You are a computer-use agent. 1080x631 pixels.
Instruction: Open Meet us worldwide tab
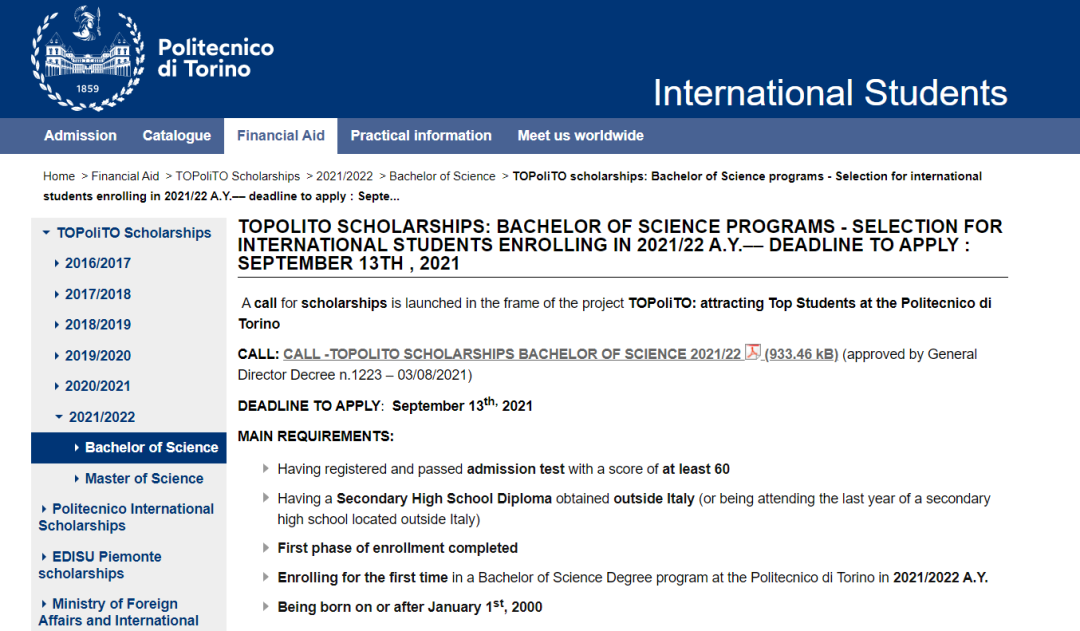[580, 136]
